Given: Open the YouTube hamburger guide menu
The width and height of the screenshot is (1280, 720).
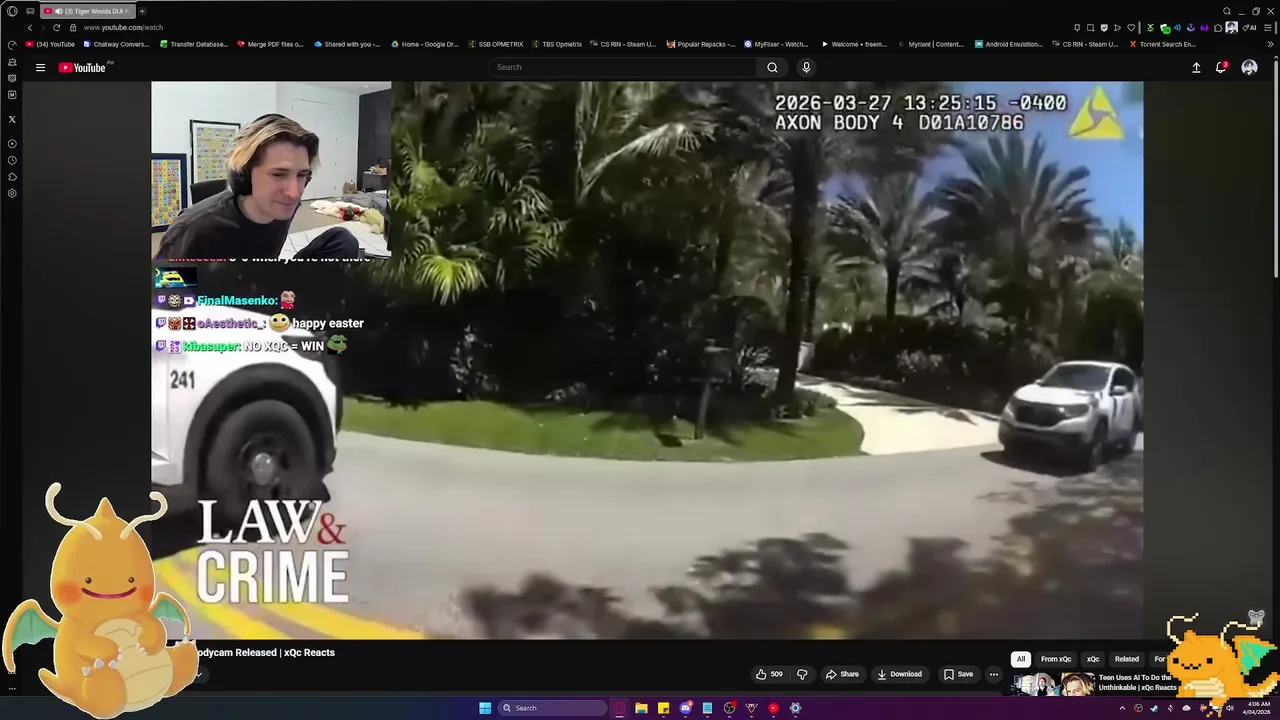Looking at the screenshot, I should [40, 67].
